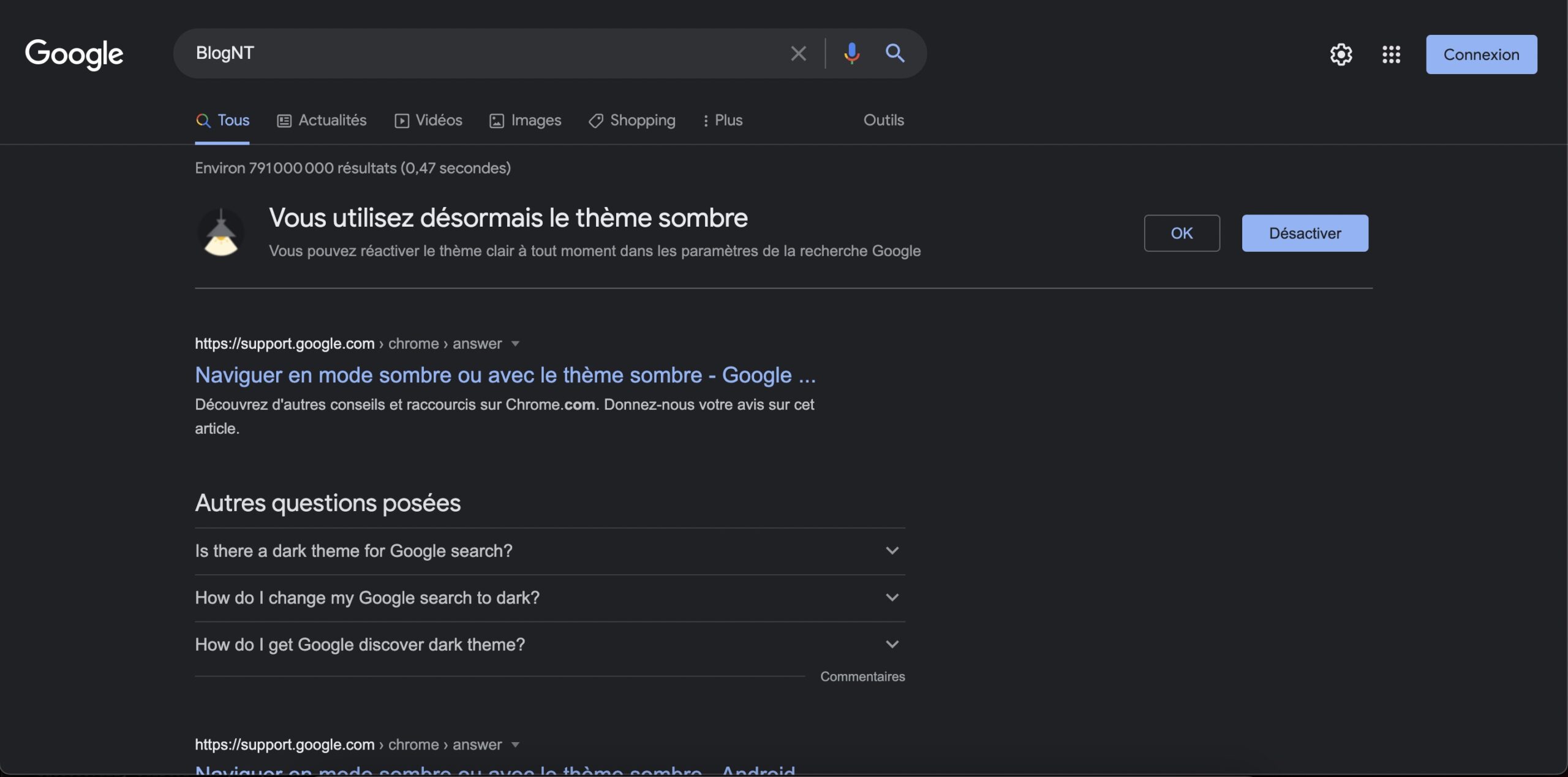The image size is (1568, 777).
Task: Open the Google apps grid icon
Action: pos(1391,55)
